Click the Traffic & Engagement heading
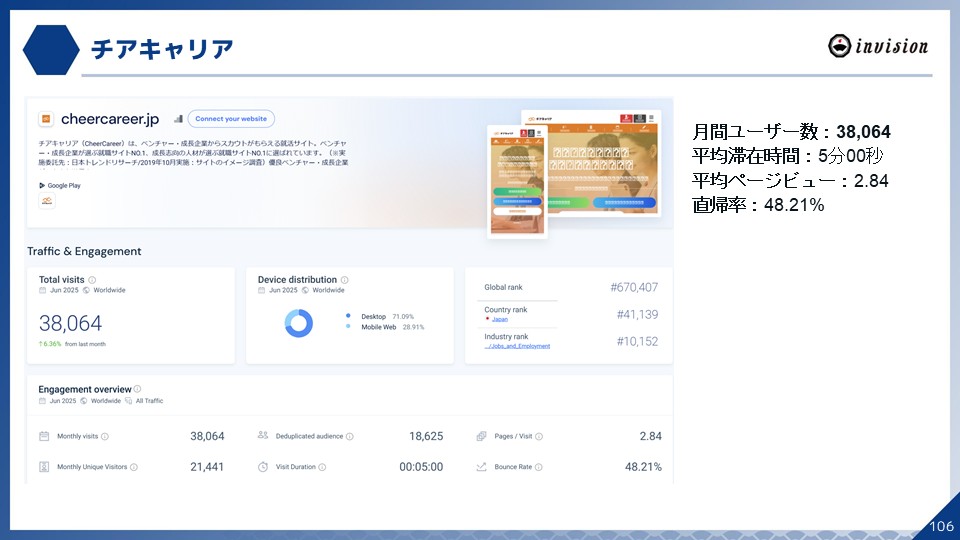The height and width of the screenshot is (540, 960). [84, 251]
